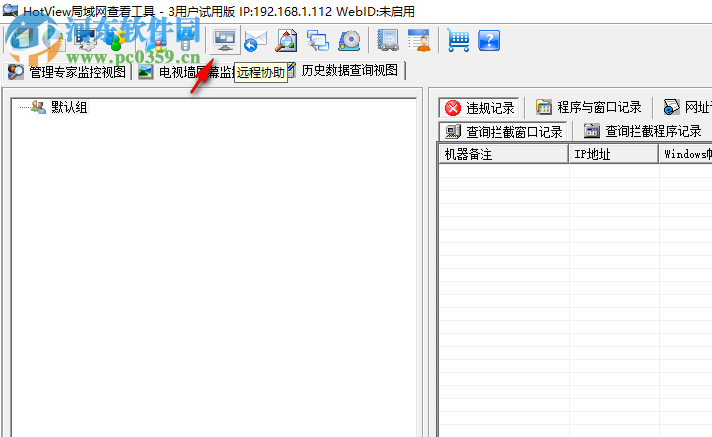Click the calendar folder icon on 程序与窗口记录

544,107
